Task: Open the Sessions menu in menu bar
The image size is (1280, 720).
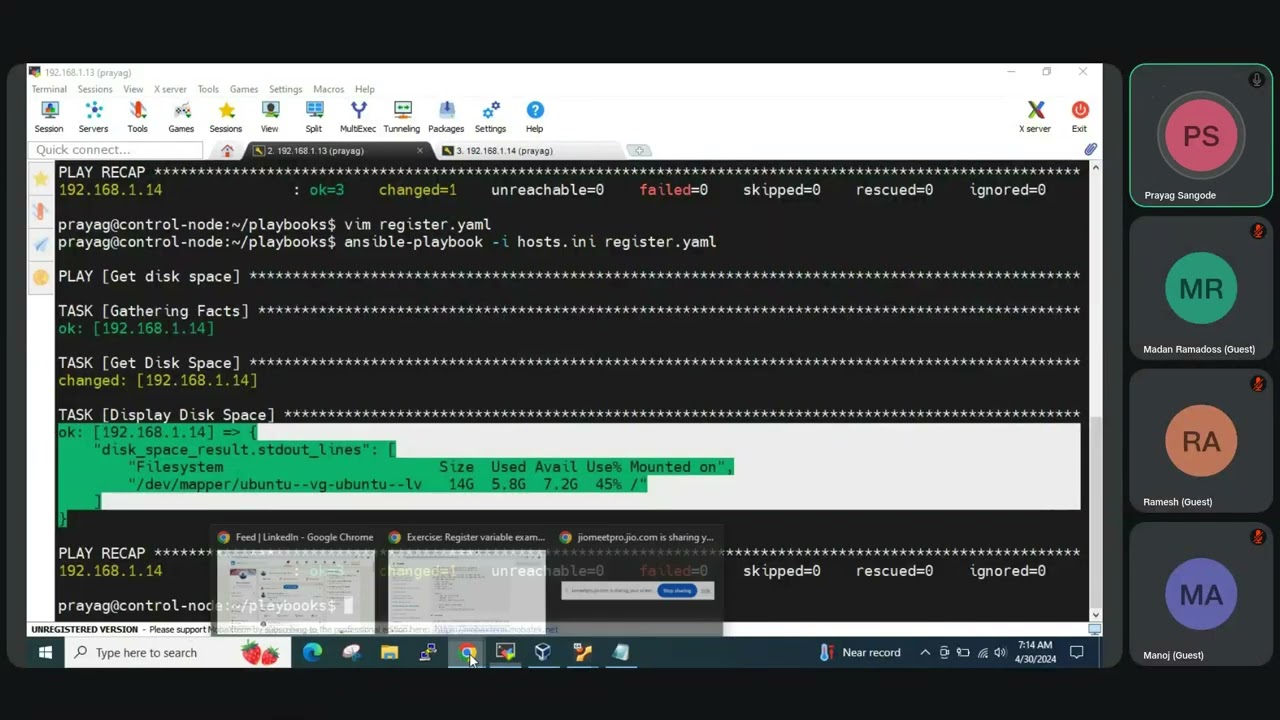Action: click(x=95, y=89)
